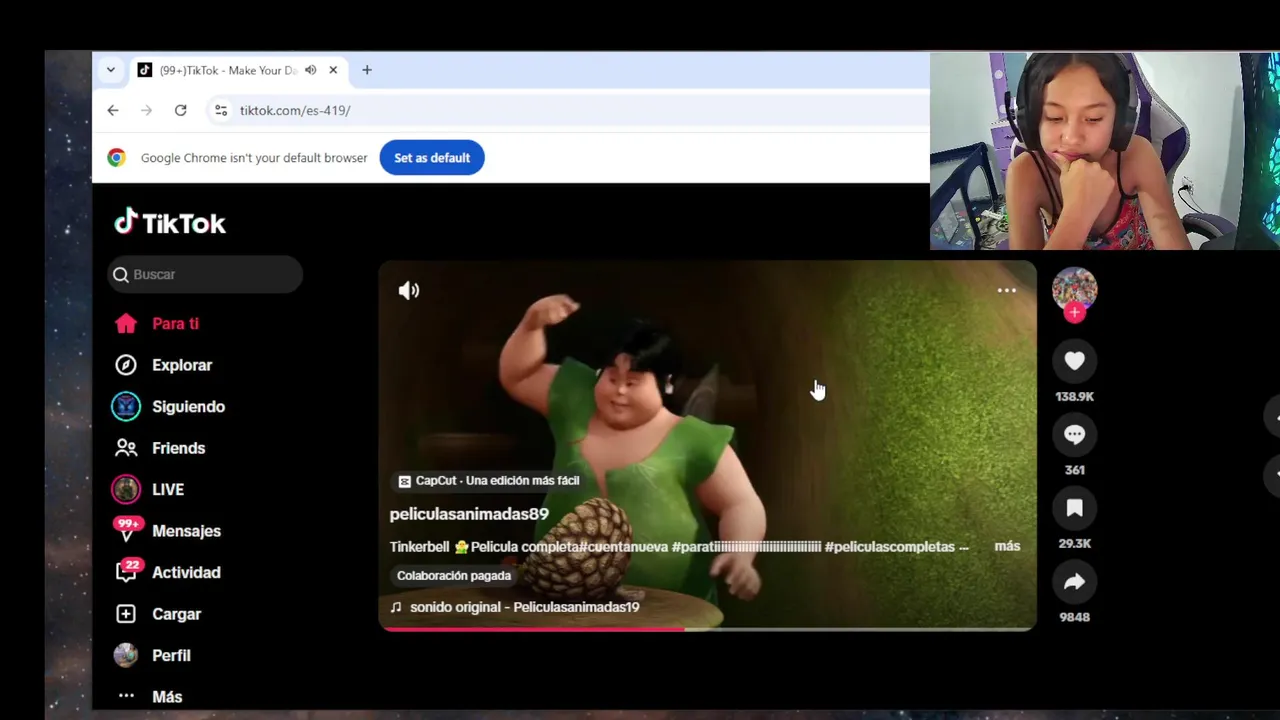Click the TikTok logo
Viewport: 1280px width, 720px height.
[x=170, y=222]
